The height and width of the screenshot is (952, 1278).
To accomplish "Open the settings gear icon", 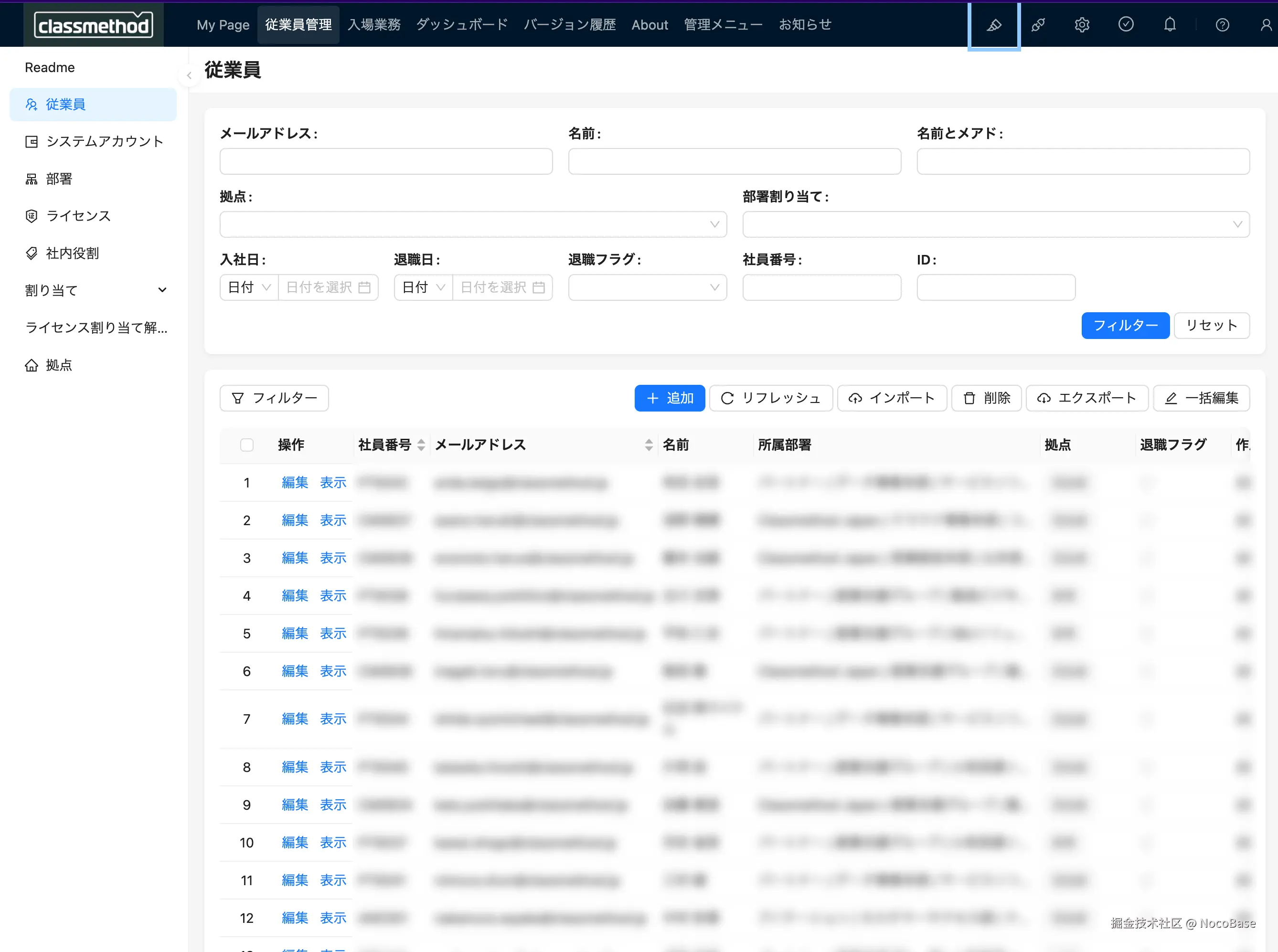I will coord(1082,25).
